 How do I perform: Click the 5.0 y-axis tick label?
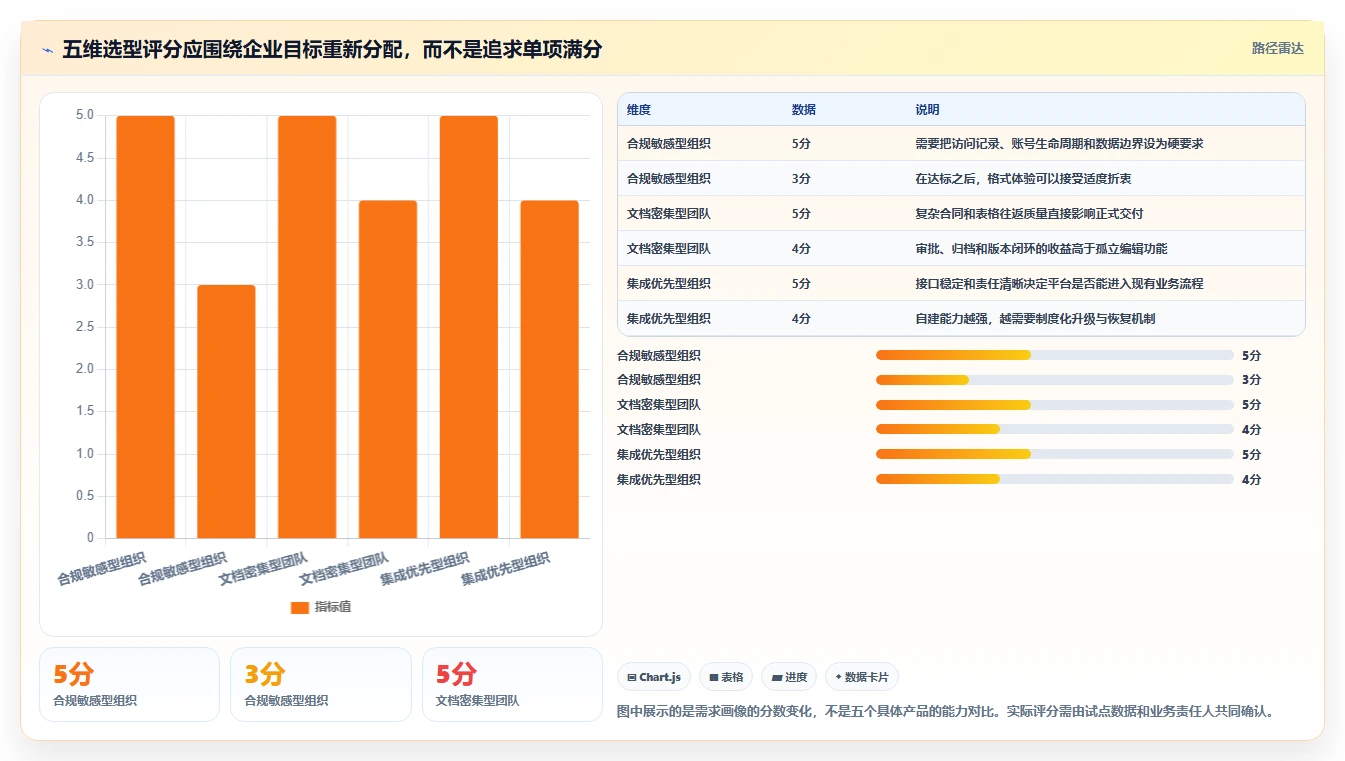(85, 115)
